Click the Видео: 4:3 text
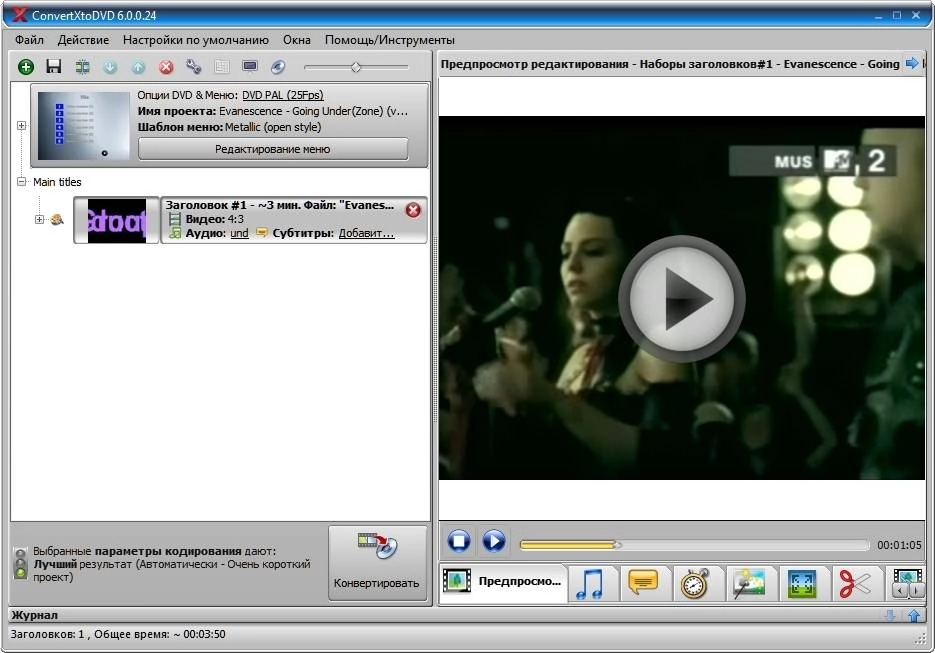 point(214,219)
